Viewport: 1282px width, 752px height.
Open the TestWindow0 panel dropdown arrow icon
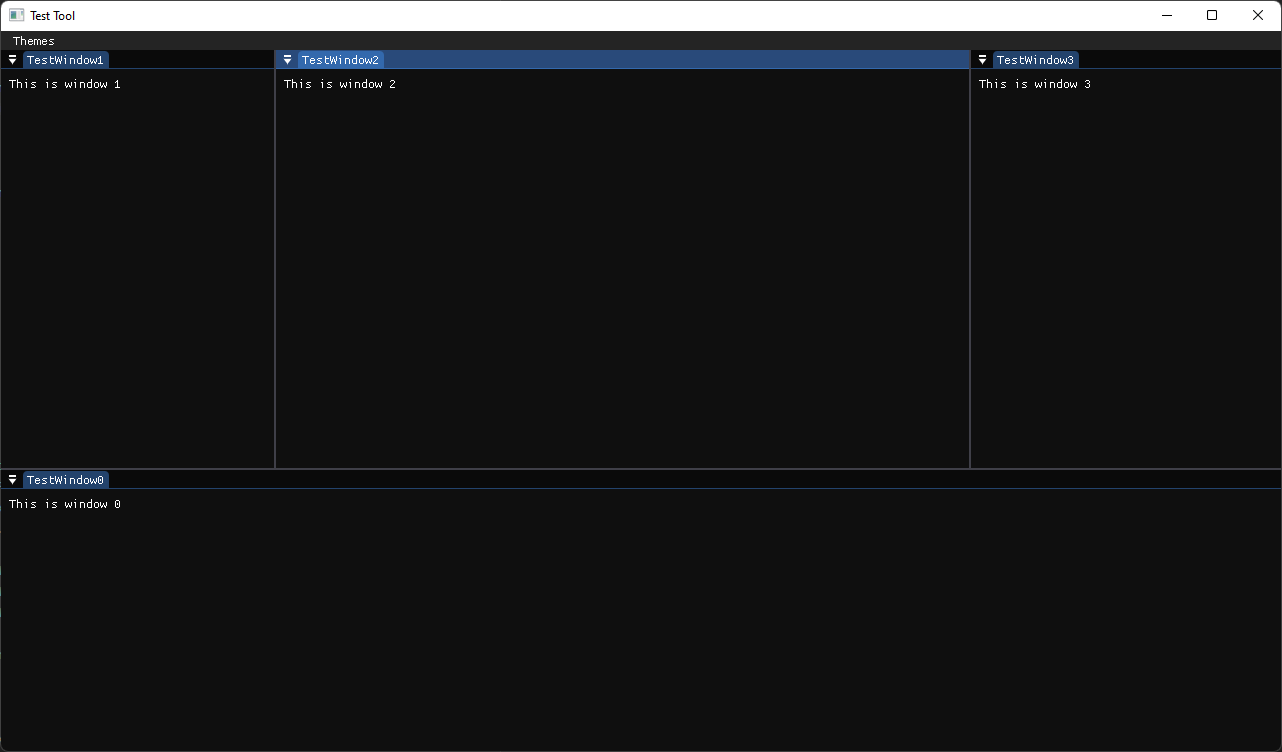pos(12,479)
